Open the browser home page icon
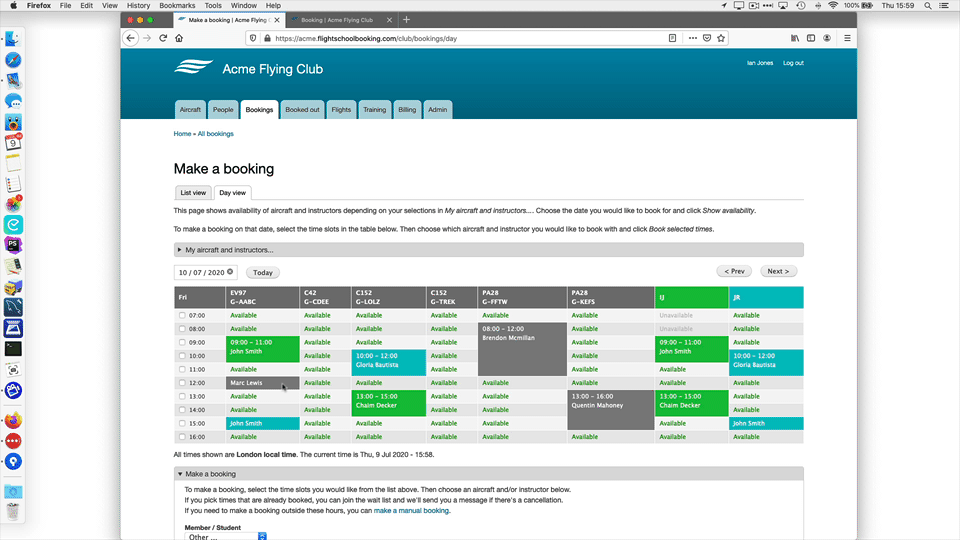 [x=179, y=38]
